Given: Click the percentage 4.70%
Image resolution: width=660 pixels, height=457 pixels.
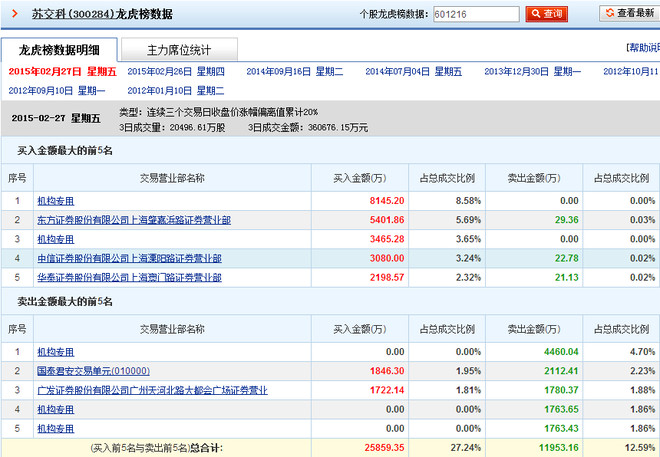Looking at the screenshot, I should (642, 352).
